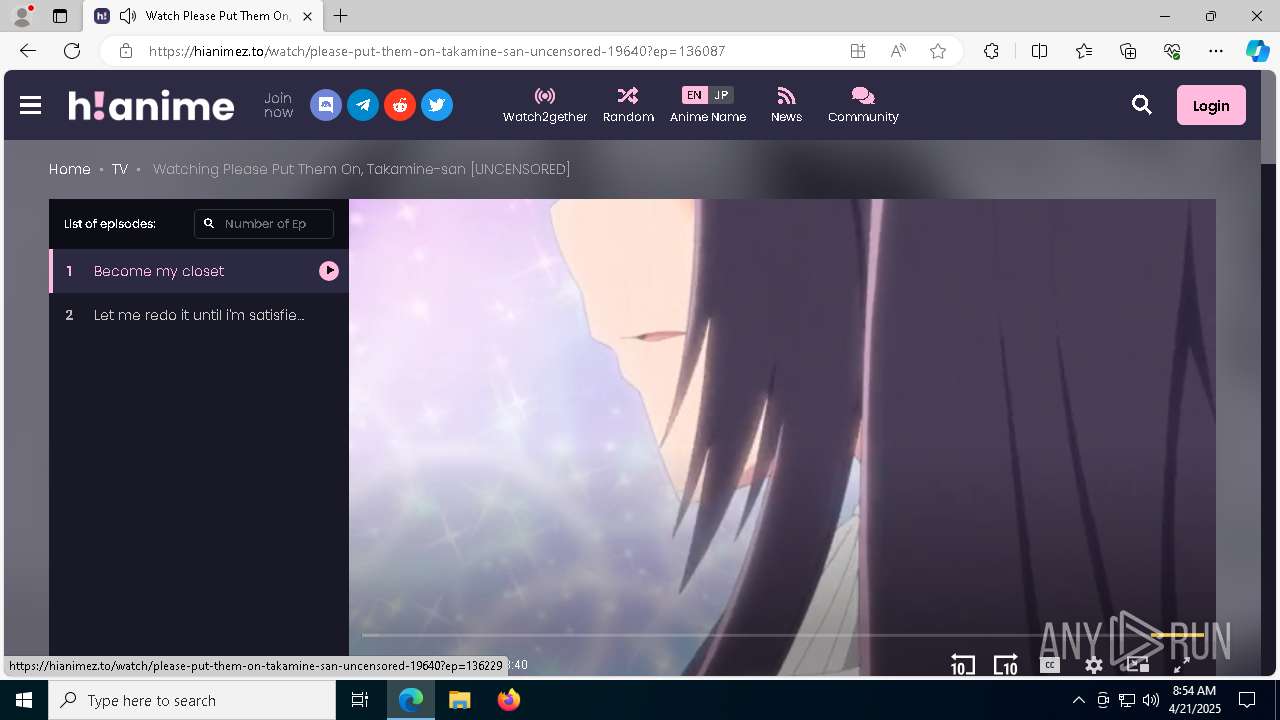The image size is (1280, 720).
Task: Close the current browser tab
Action: point(307,16)
